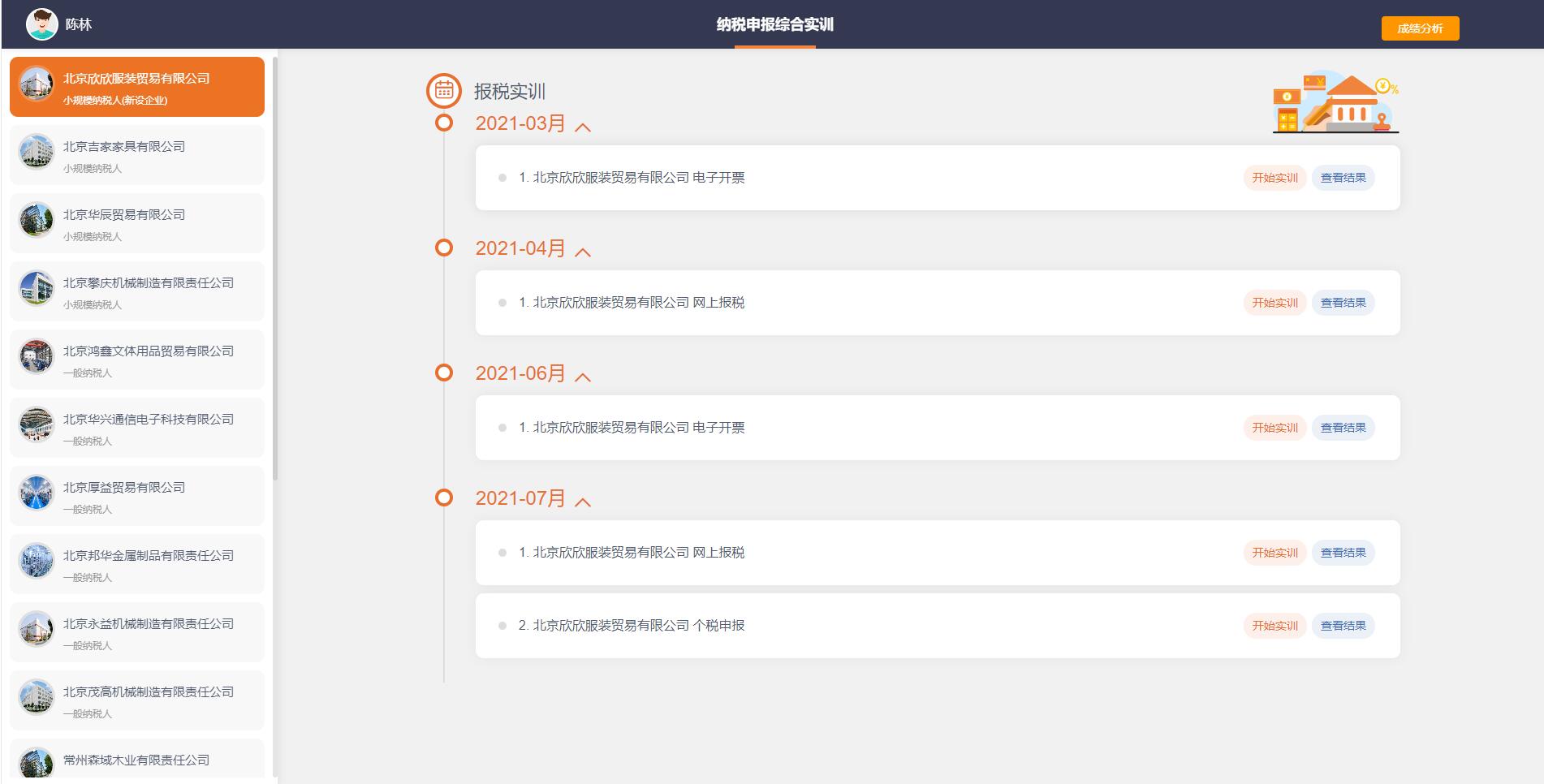View 查看结果 for 2021-03月 电子开票

(1343, 178)
